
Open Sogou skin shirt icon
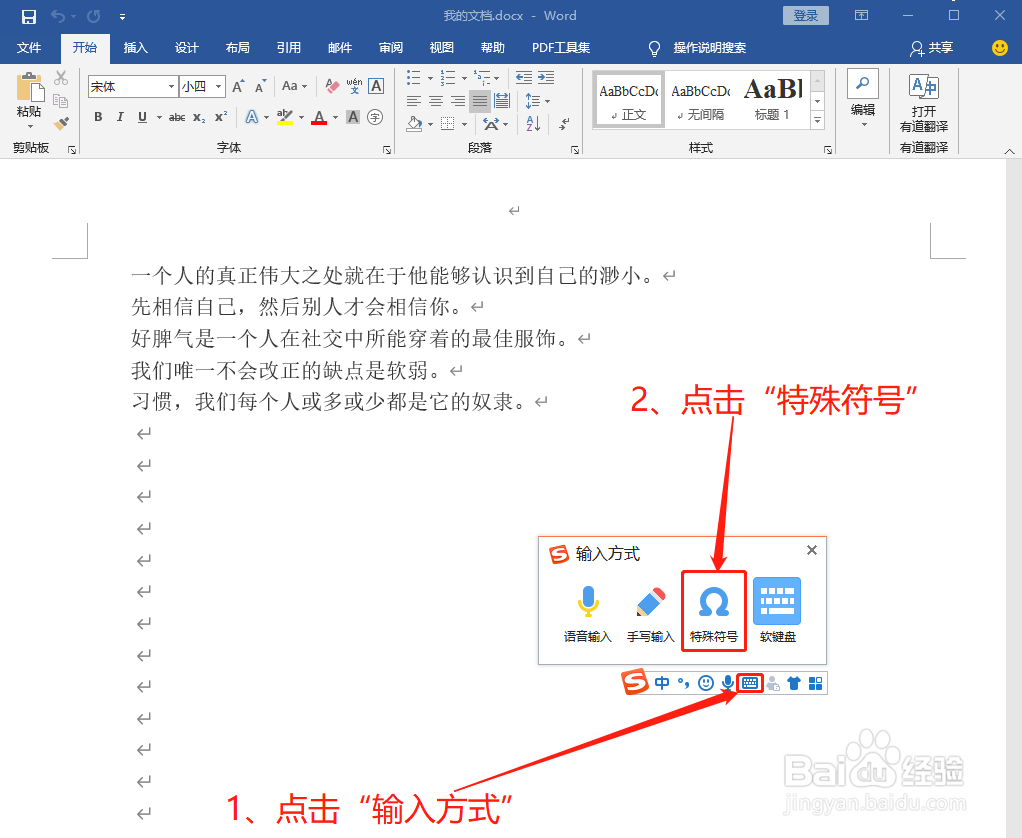click(x=794, y=683)
